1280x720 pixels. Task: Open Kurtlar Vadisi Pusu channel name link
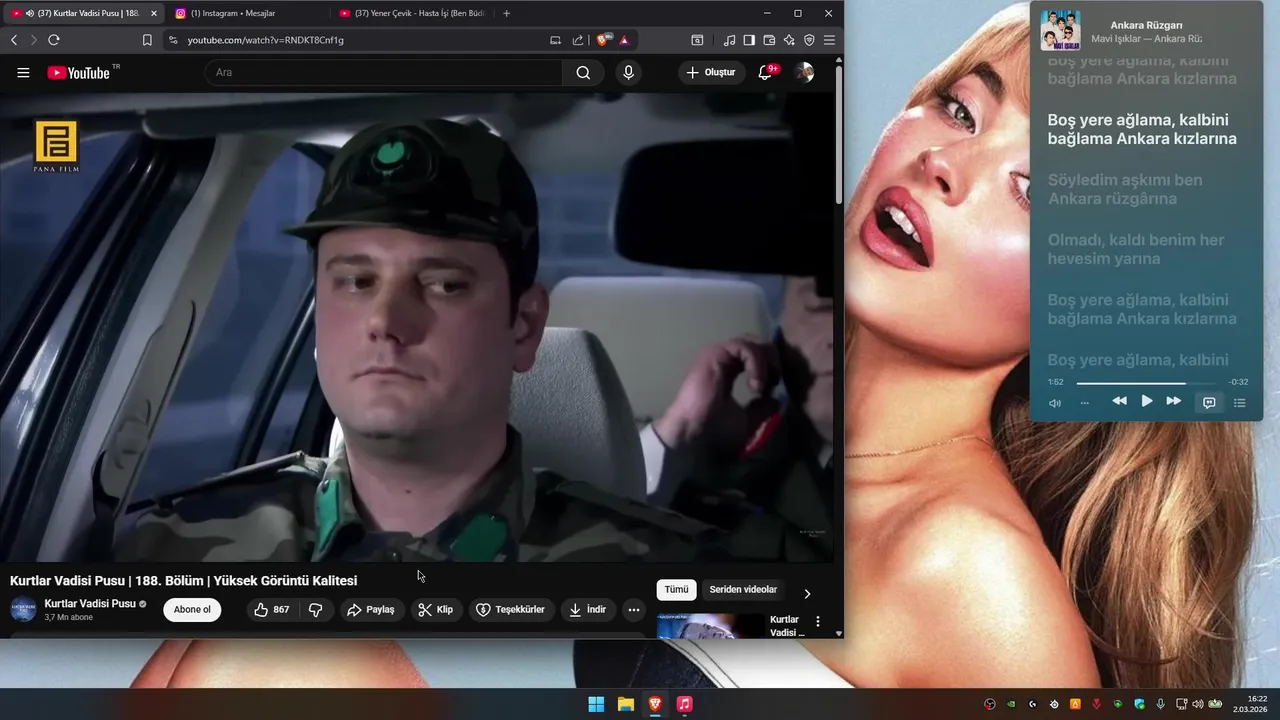90,604
